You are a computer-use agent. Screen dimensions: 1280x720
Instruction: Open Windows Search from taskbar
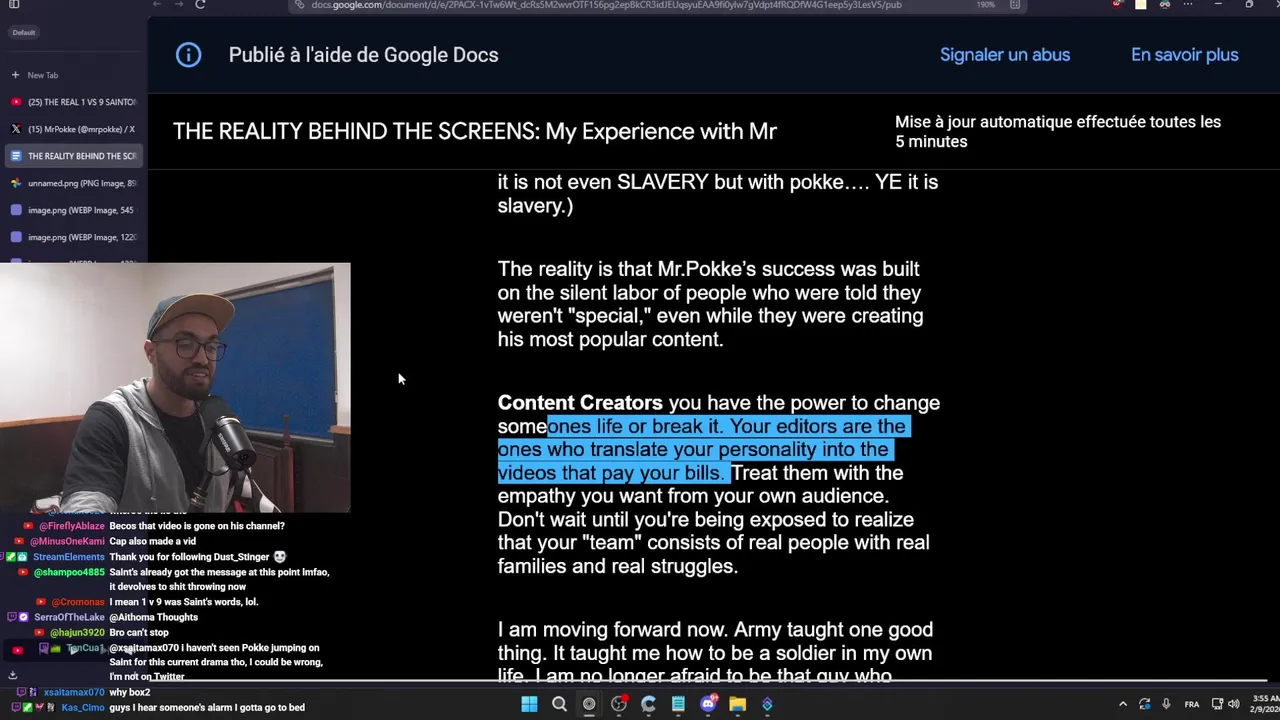[x=559, y=704]
